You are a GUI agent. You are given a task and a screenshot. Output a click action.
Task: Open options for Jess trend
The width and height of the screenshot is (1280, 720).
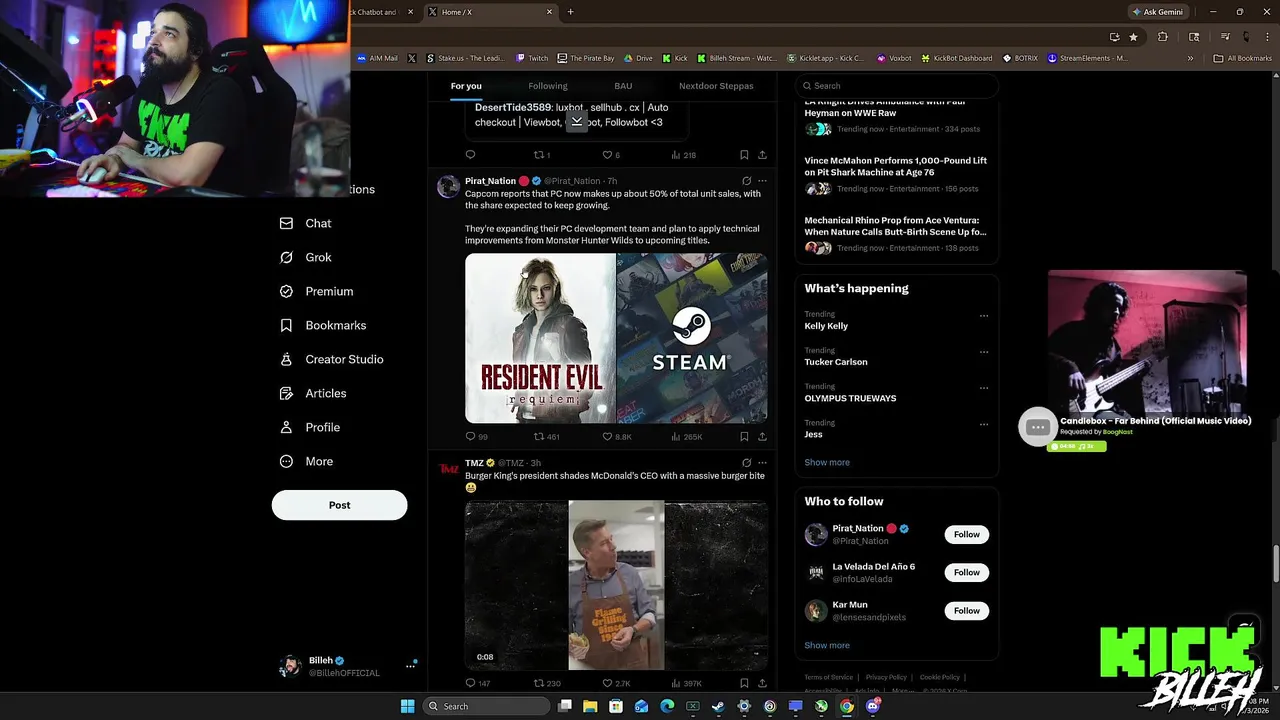[x=984, y=424]
